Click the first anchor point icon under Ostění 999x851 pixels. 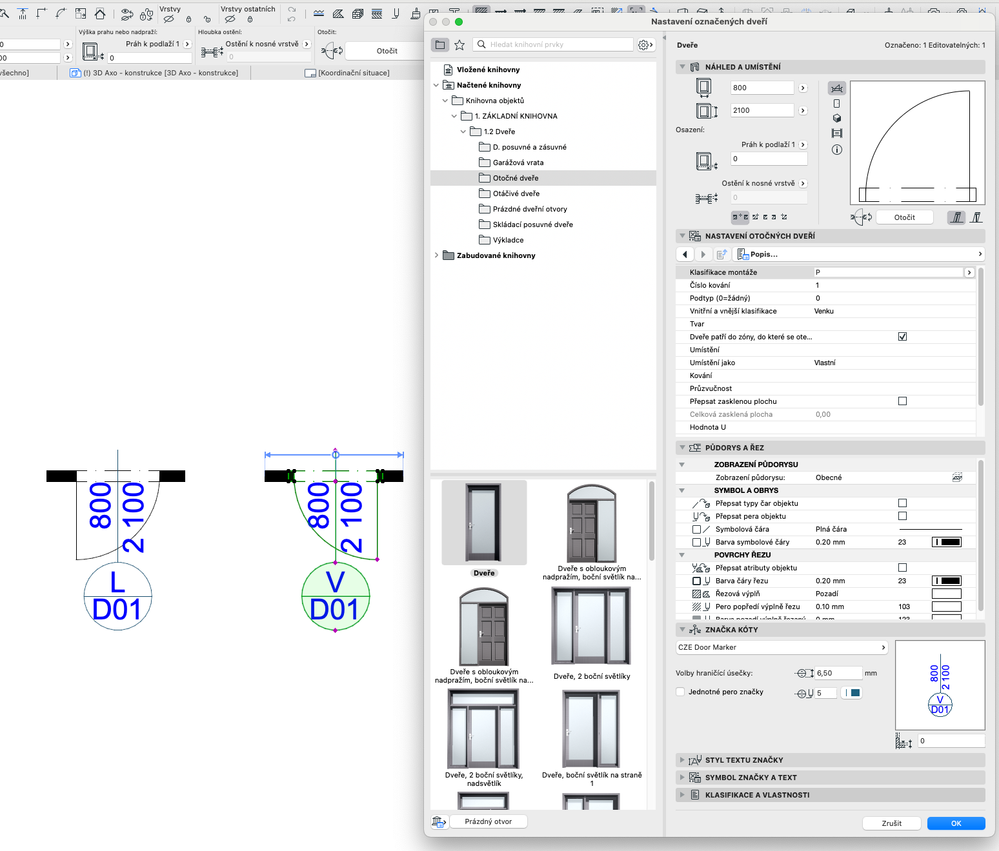point(740,217)
